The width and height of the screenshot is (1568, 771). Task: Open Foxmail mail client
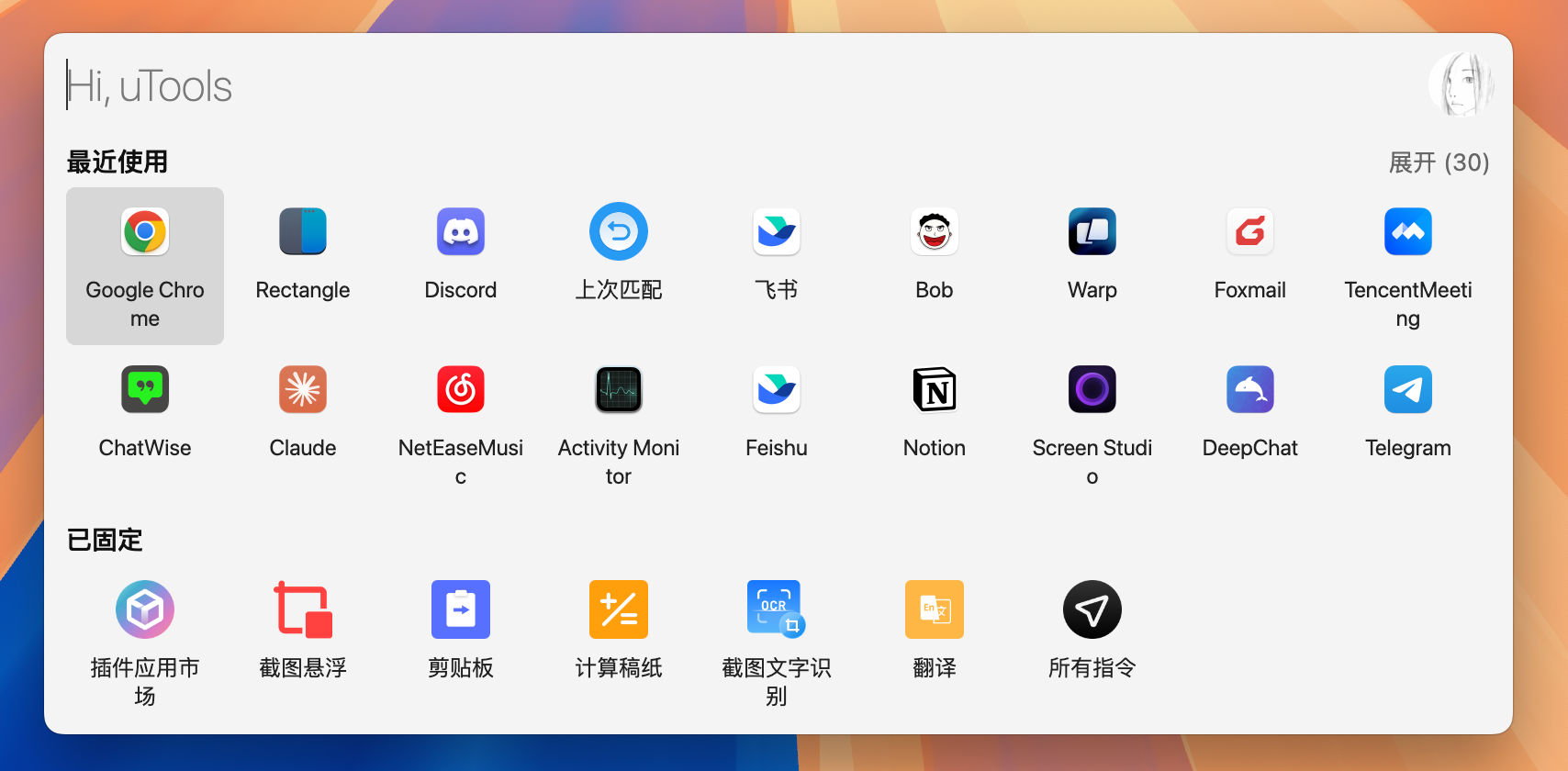[1250, 232]
